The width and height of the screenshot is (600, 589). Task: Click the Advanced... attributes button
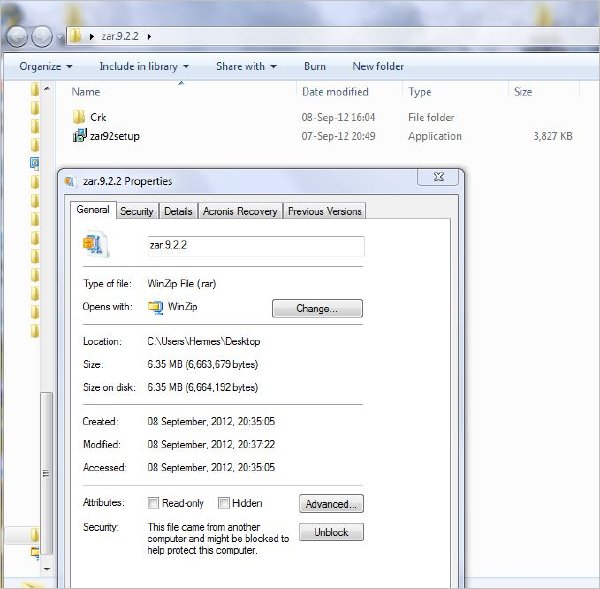click(331, 504)
